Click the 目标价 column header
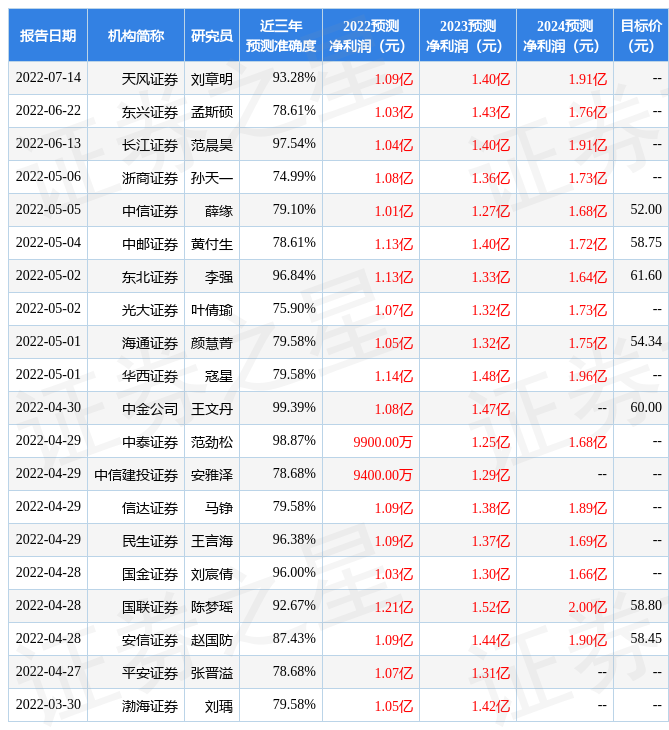The height and width of the screenshot is (730, 669). pyautogui.click(x=641, y=35)
